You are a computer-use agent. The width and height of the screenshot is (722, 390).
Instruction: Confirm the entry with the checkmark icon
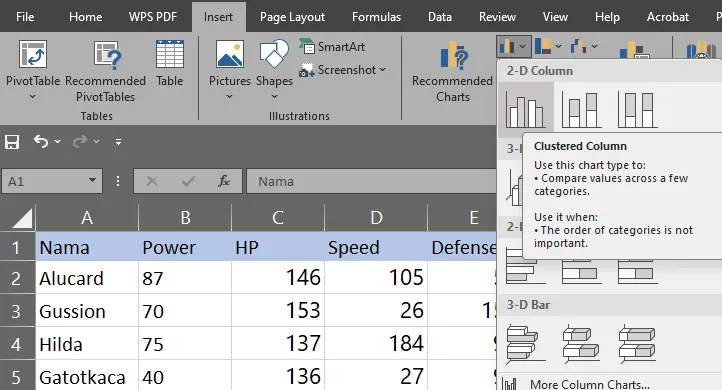[188, 181]
